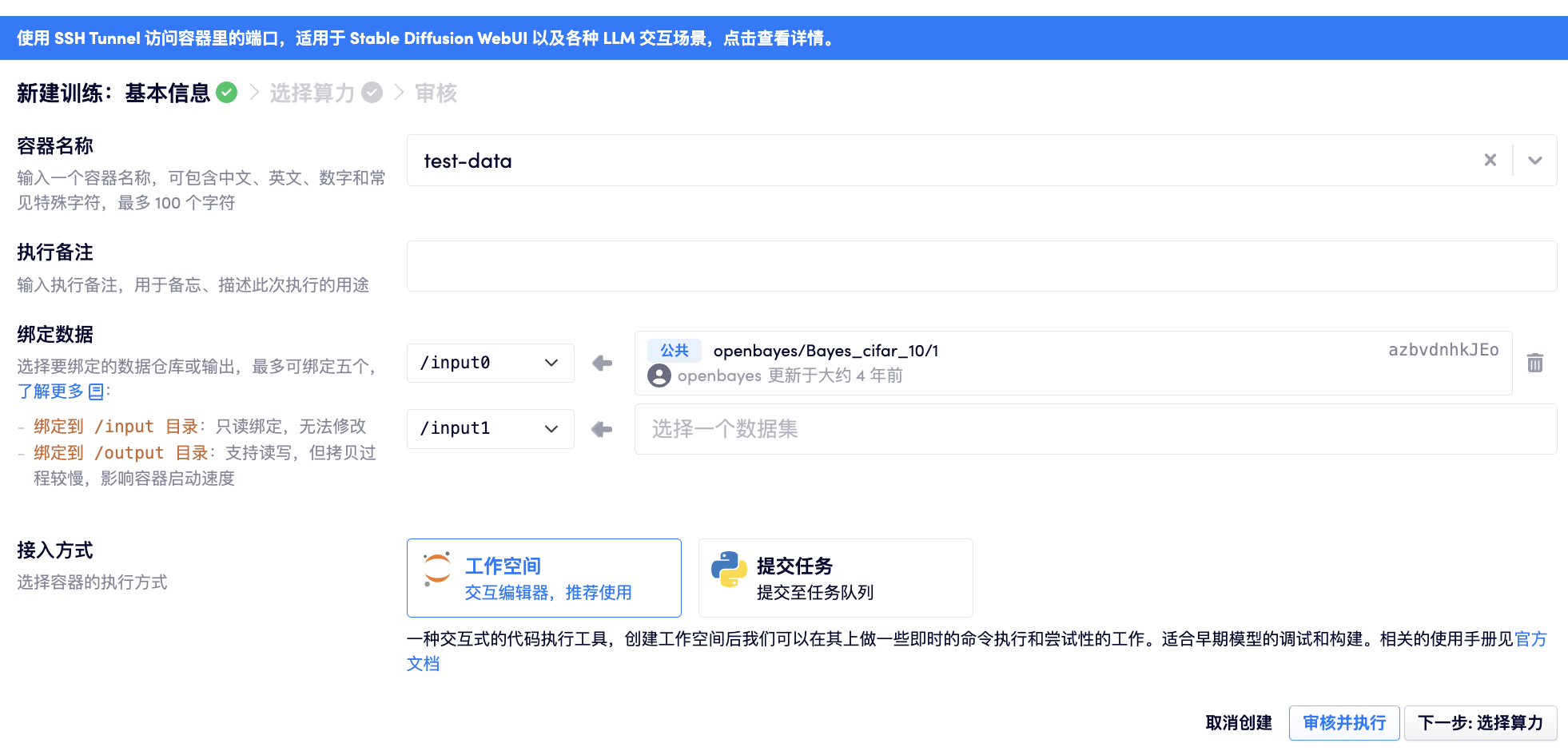
Task: Expand the container name dropdown arrow
Action: [1534, 161]
